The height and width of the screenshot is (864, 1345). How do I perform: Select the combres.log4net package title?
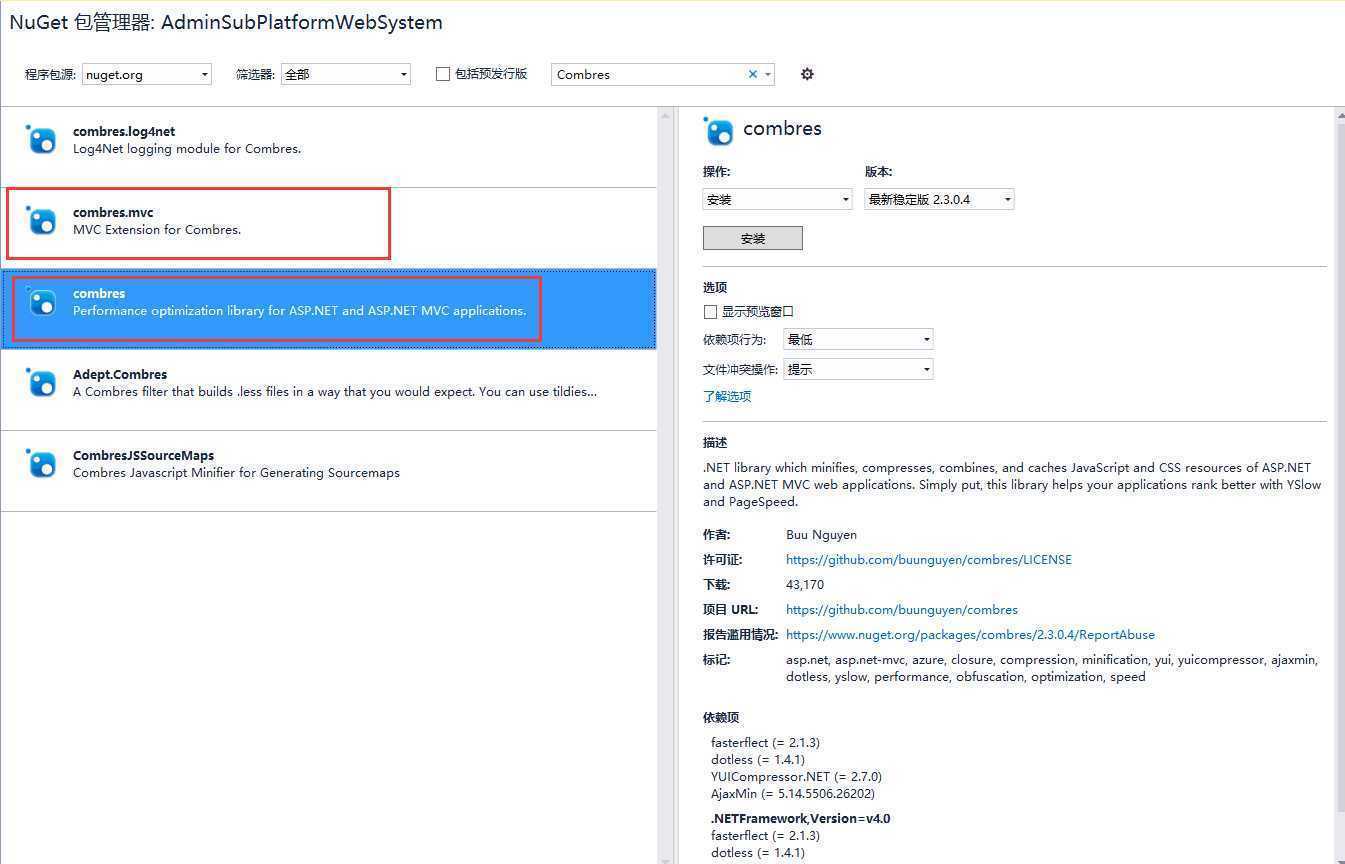point(124,131)
